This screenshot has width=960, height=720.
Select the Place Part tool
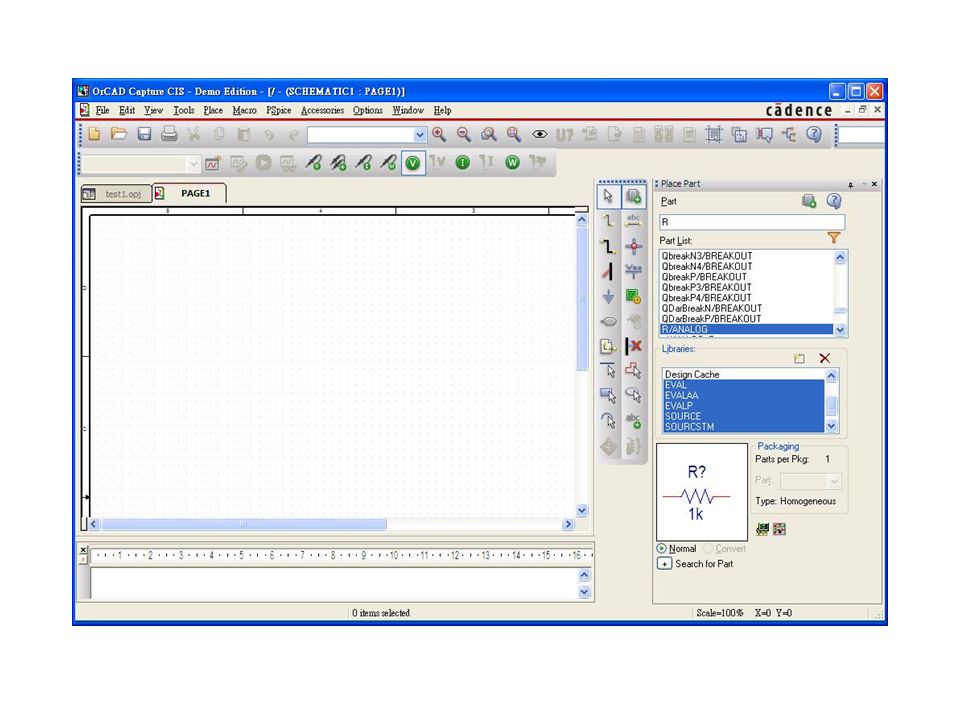[634, 196]
